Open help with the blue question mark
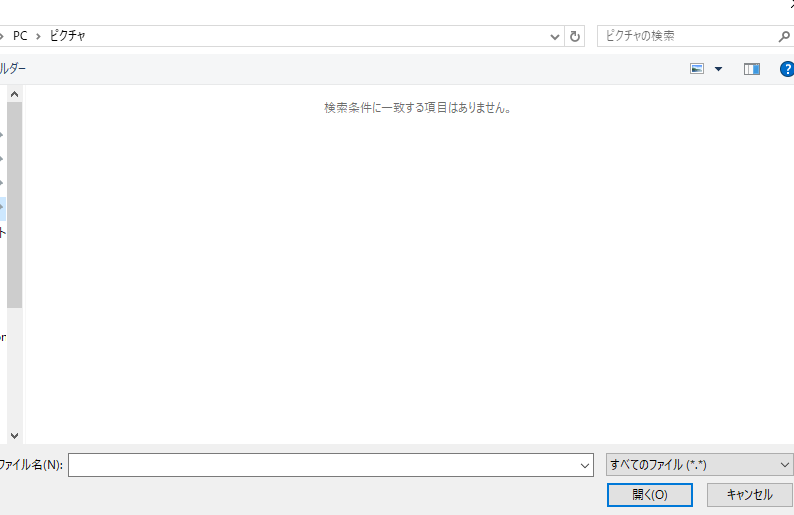The height and width of the screenshot is (515, 794). coord(786,69)
